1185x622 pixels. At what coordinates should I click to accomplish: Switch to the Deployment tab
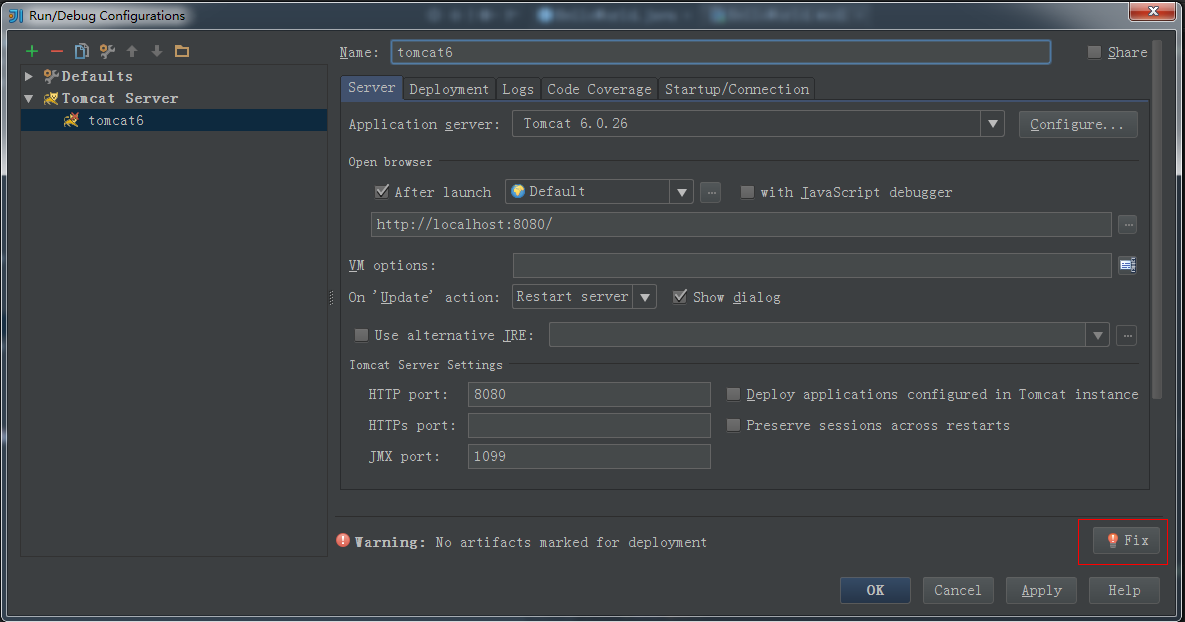click(449, 89)
